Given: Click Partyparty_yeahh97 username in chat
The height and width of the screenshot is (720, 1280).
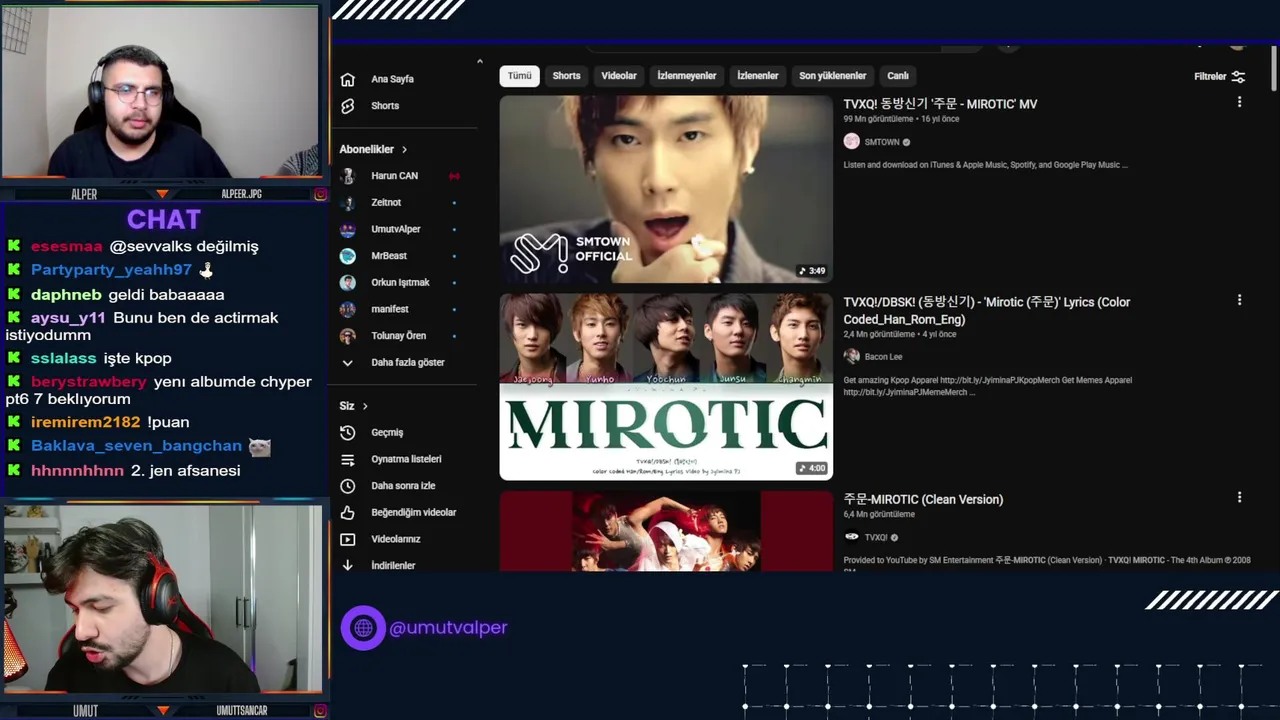Looking at the screenshot, I should (x=111, y=270).
